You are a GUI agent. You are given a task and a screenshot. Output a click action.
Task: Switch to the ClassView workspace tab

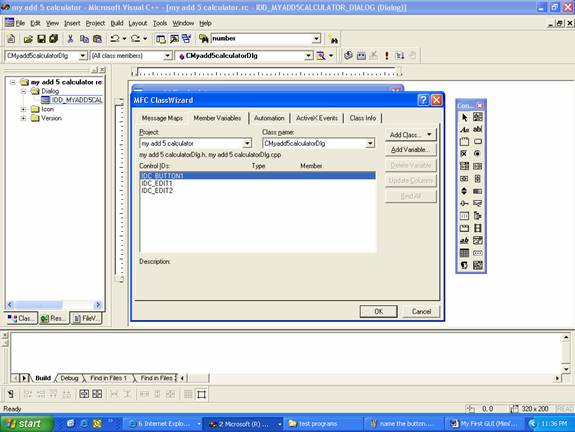(21, 318)
